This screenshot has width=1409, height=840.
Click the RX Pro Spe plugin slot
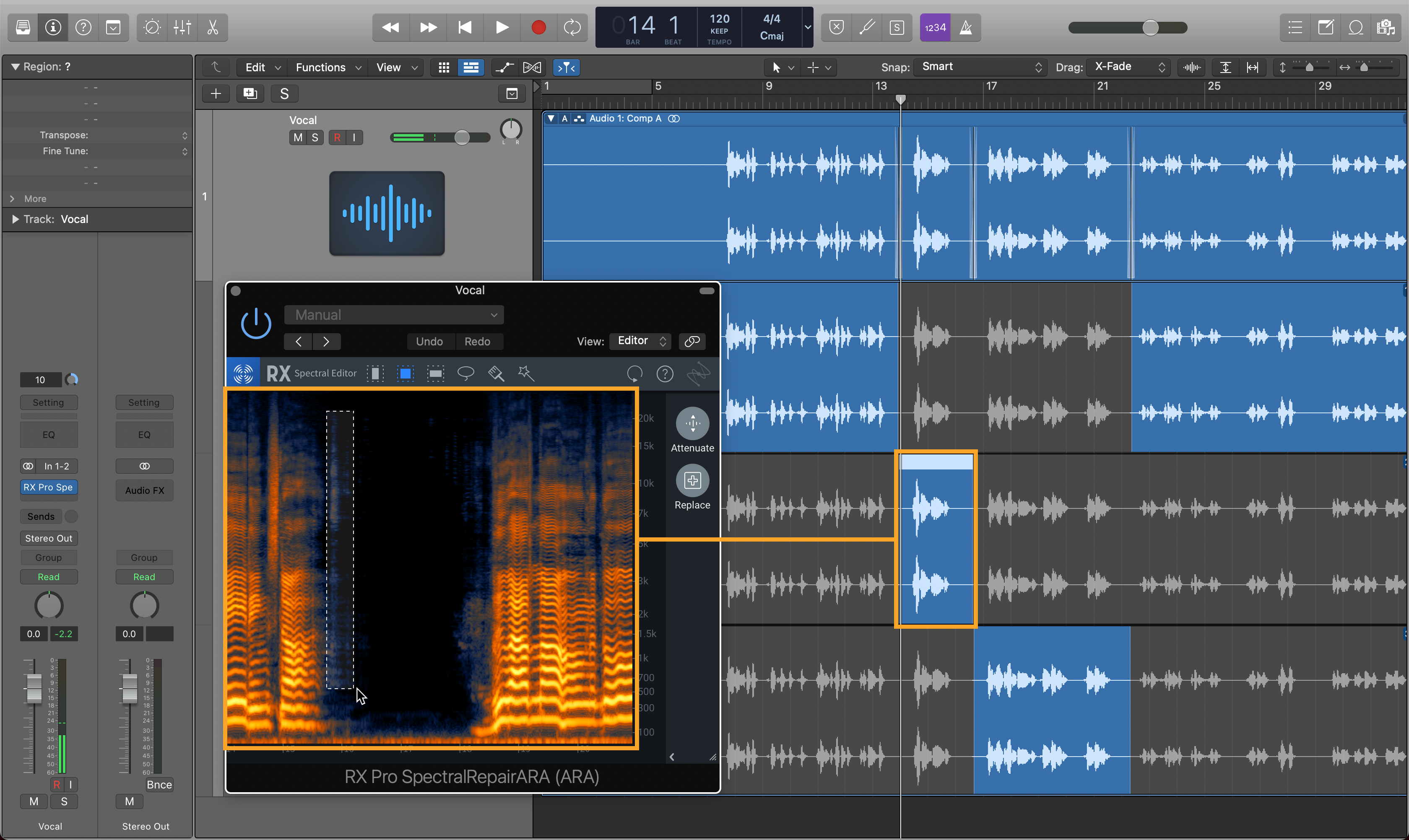click(49, 487)
